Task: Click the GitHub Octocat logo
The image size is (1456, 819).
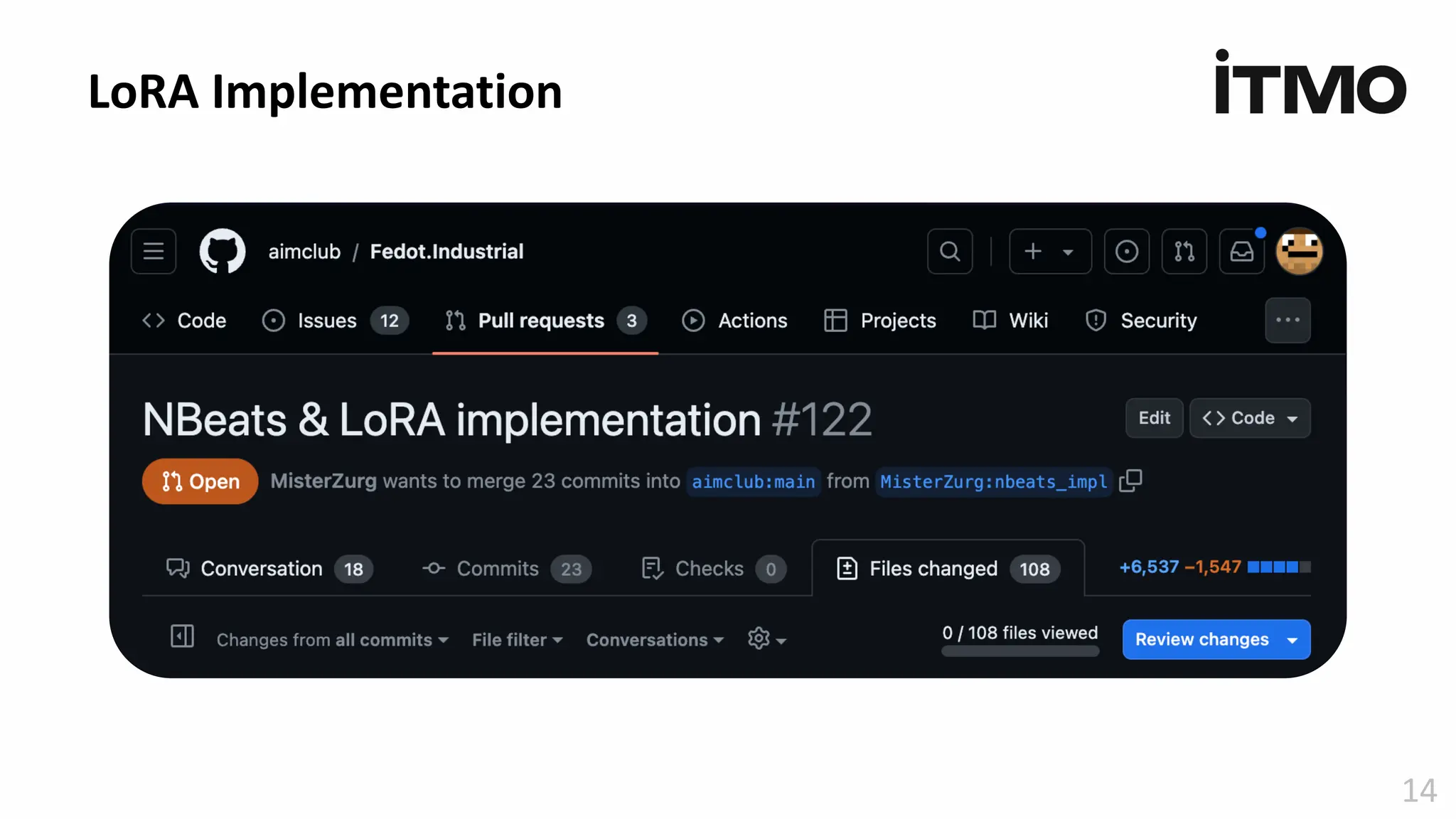Action: click(223, 252)
